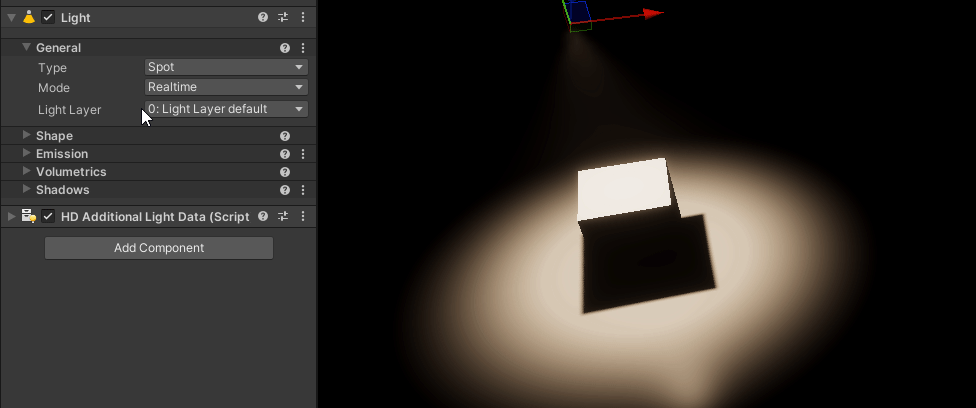Expand HD Additional Light Data component
976x408 pixels.
(x=11, y=216)
